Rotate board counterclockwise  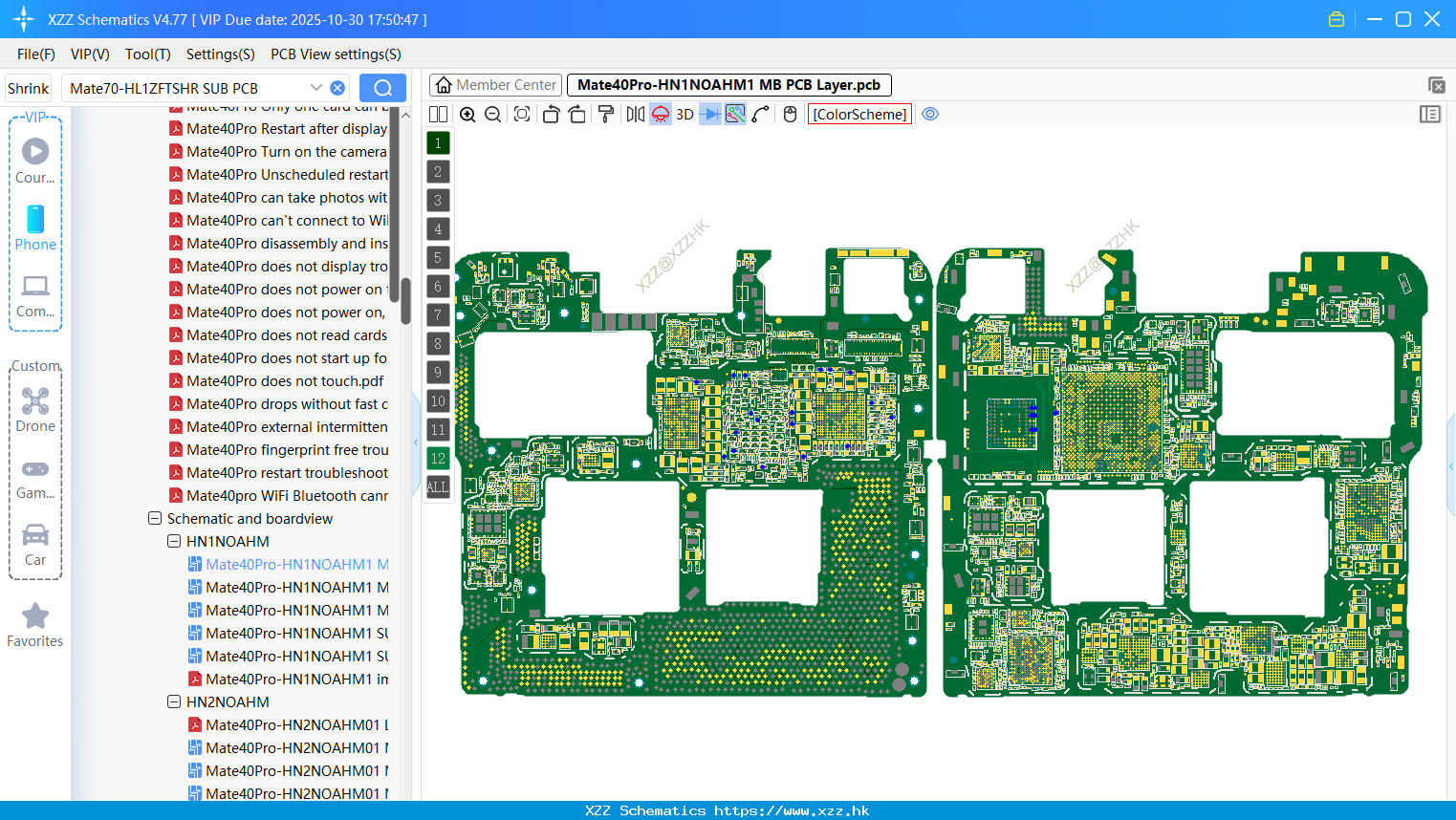[551, 114]
